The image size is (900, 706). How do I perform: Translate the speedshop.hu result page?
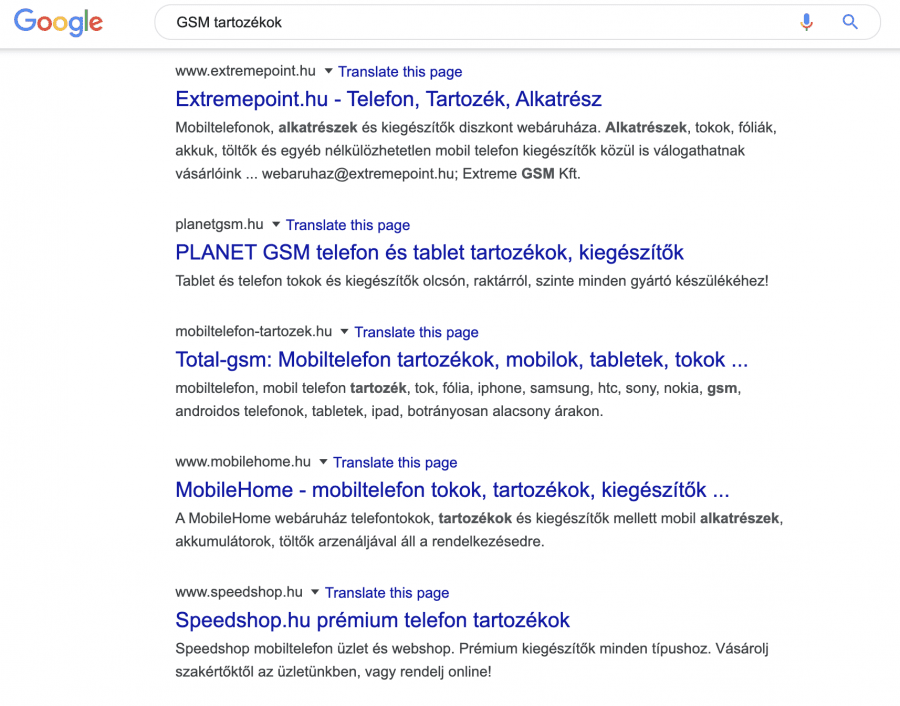click(387, 593)
